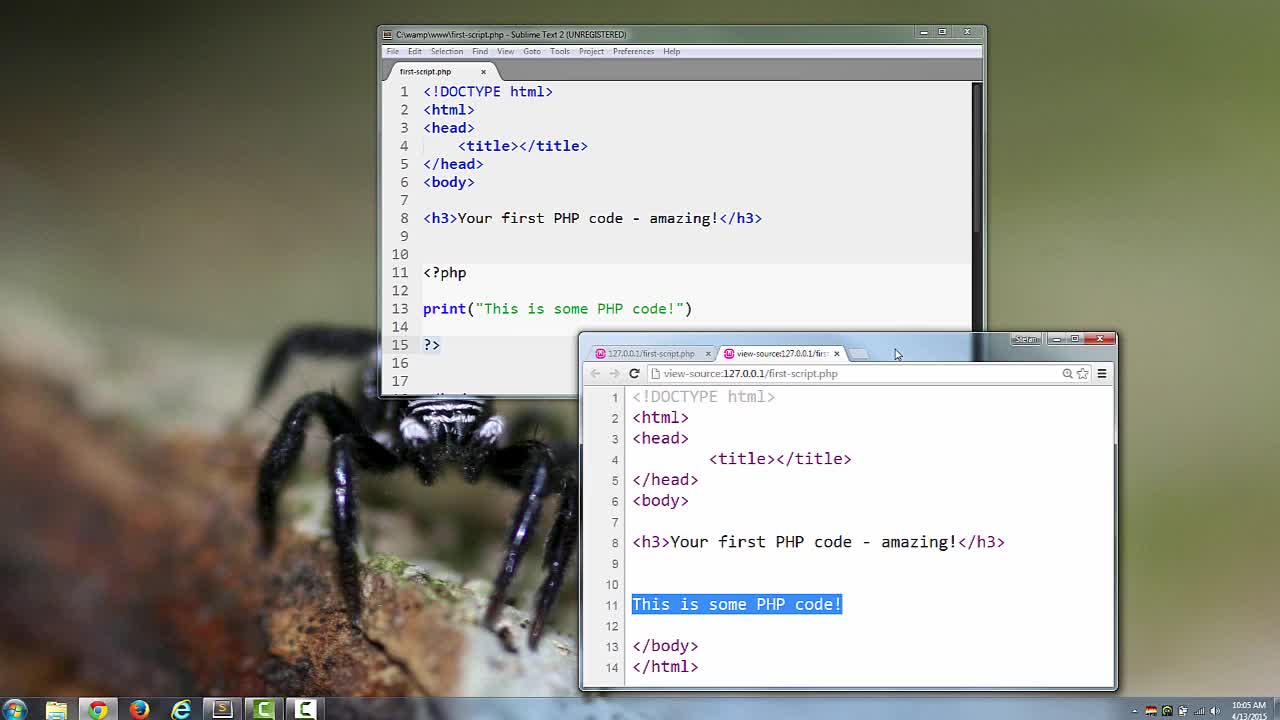The width and height of the screenshot is (1280, 720).
Task: Launch Internet Explorer from the taskbar
Action: tap(181, 709)
